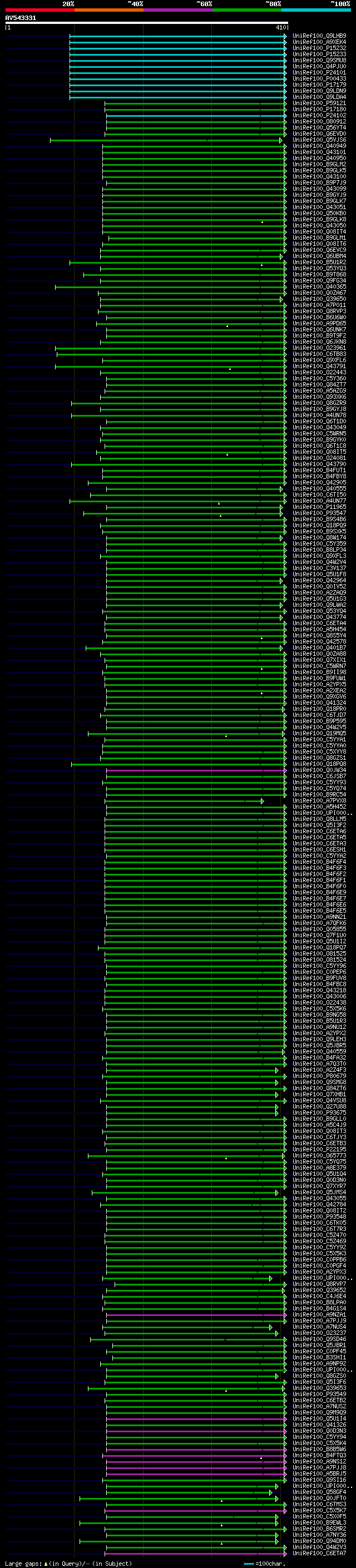The width and height of the screenshot is (356, 1568).
Task: Click UniRef100_C6ESH1 label
Action: pyautogui.click(x=319, y=850)
